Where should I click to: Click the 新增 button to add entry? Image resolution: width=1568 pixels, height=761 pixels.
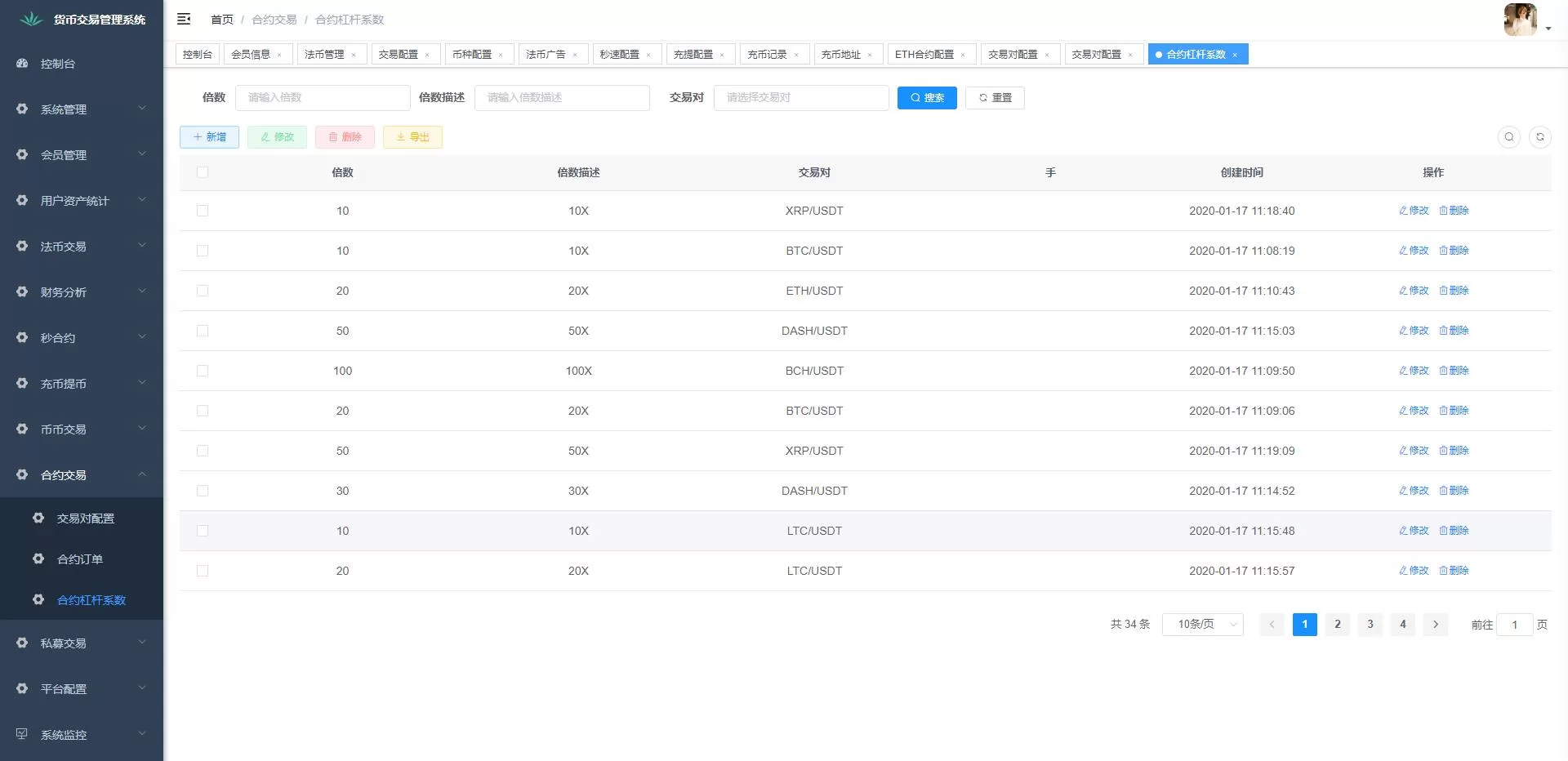(x=209, y=137)
